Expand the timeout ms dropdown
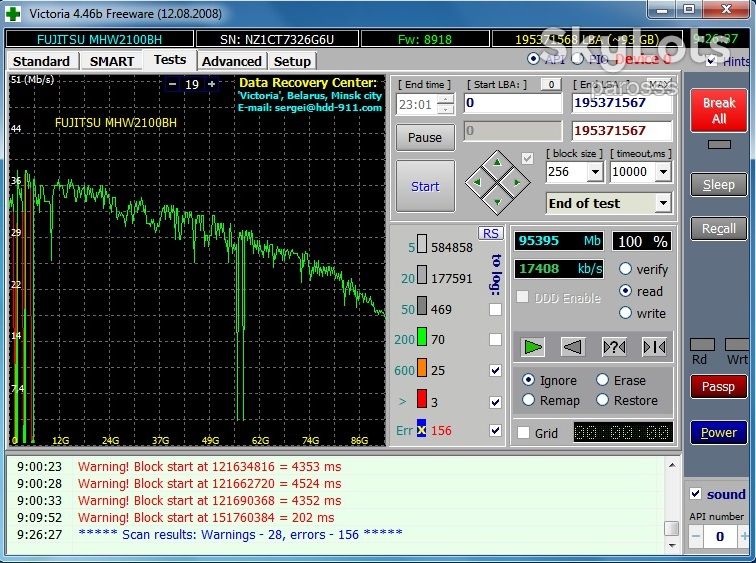756x563 pixels. (664, 172)
